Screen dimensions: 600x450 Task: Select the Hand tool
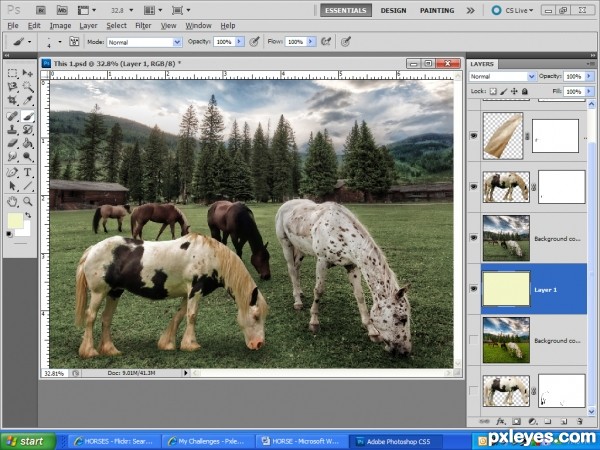12,201
